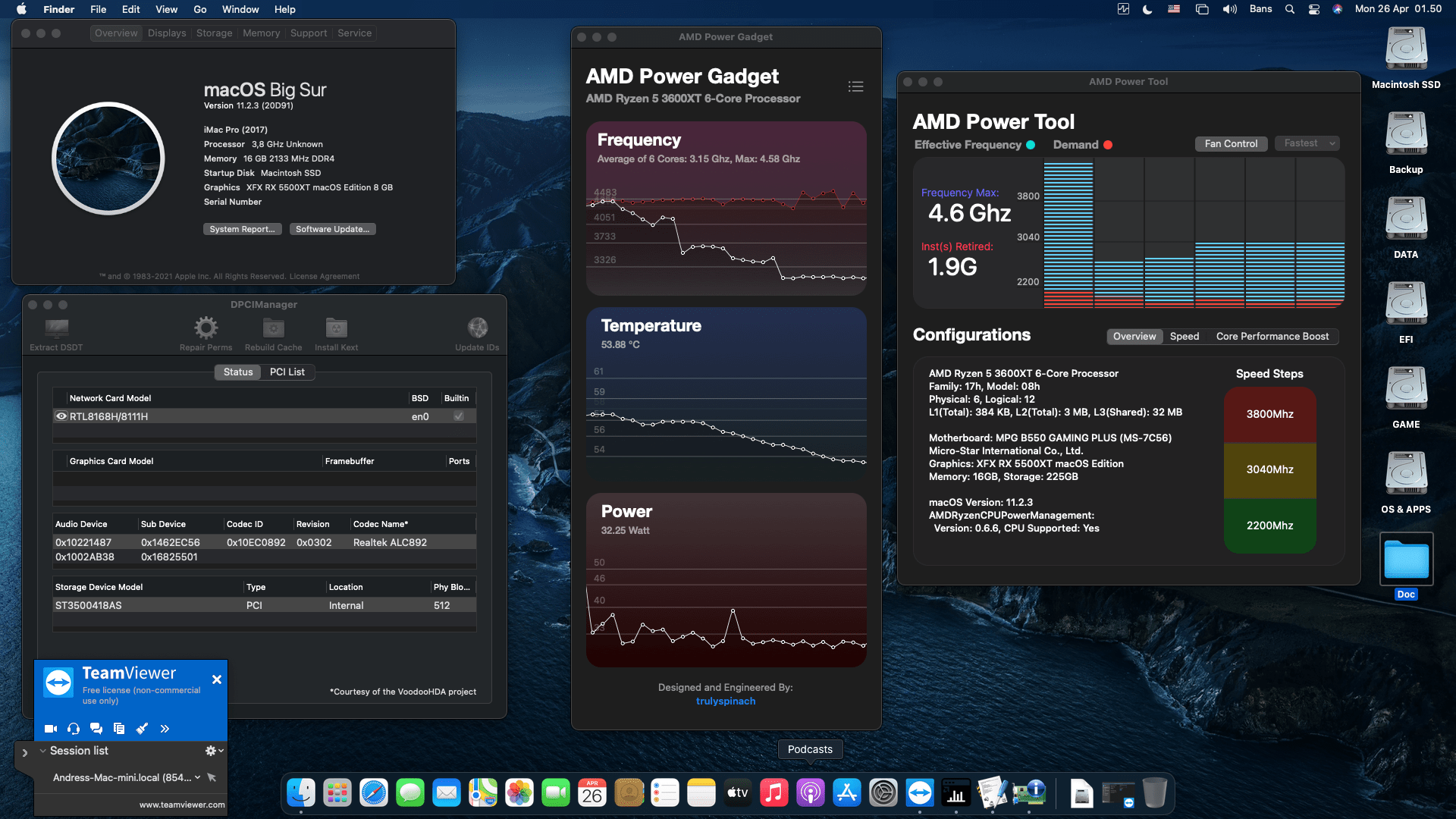This screenshot has width=1456, height=819.
Task: Open System Preferences in the Dock
Action: tap(883, 793)
